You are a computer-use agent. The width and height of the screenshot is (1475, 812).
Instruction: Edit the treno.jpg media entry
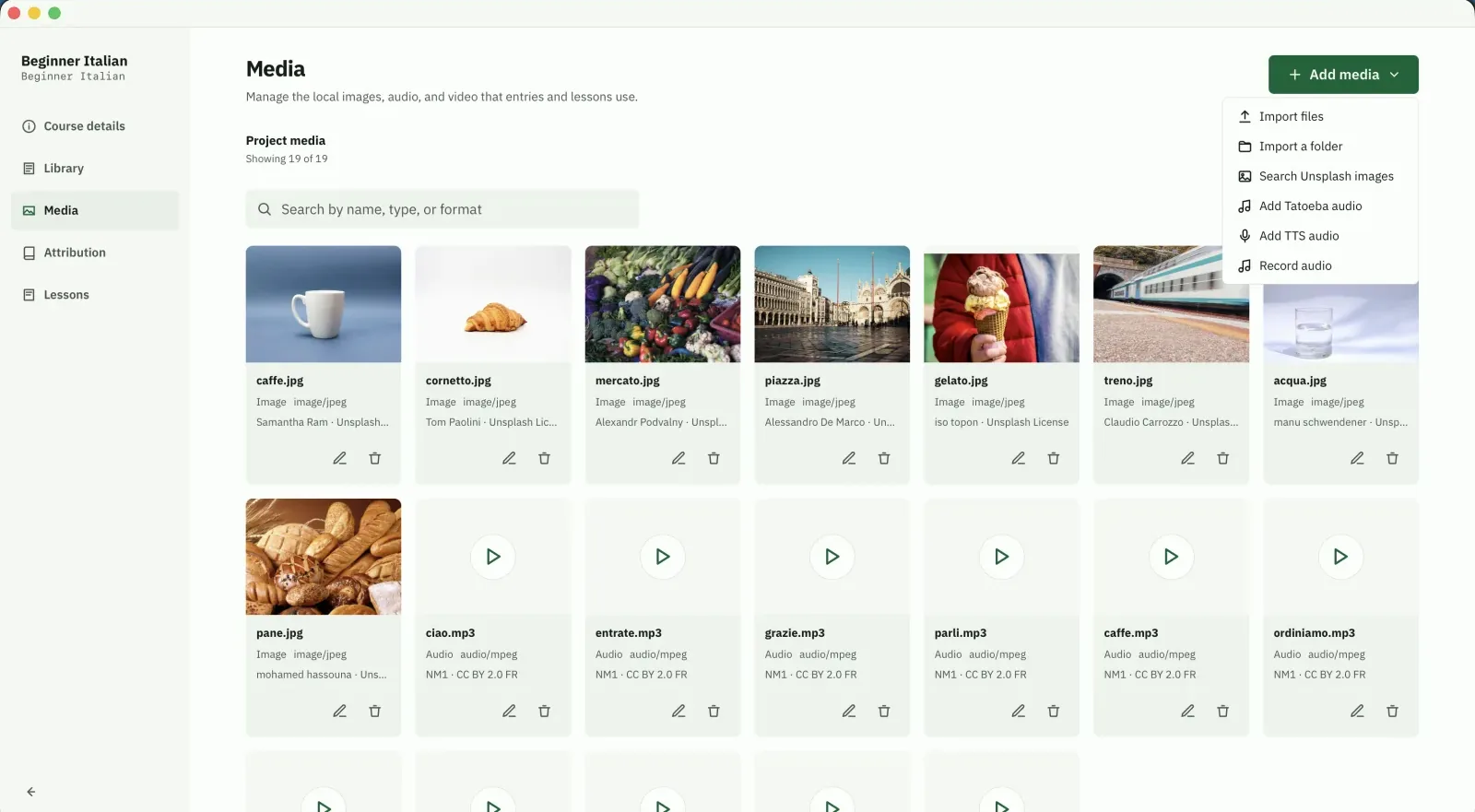(x=1187, y=458)
